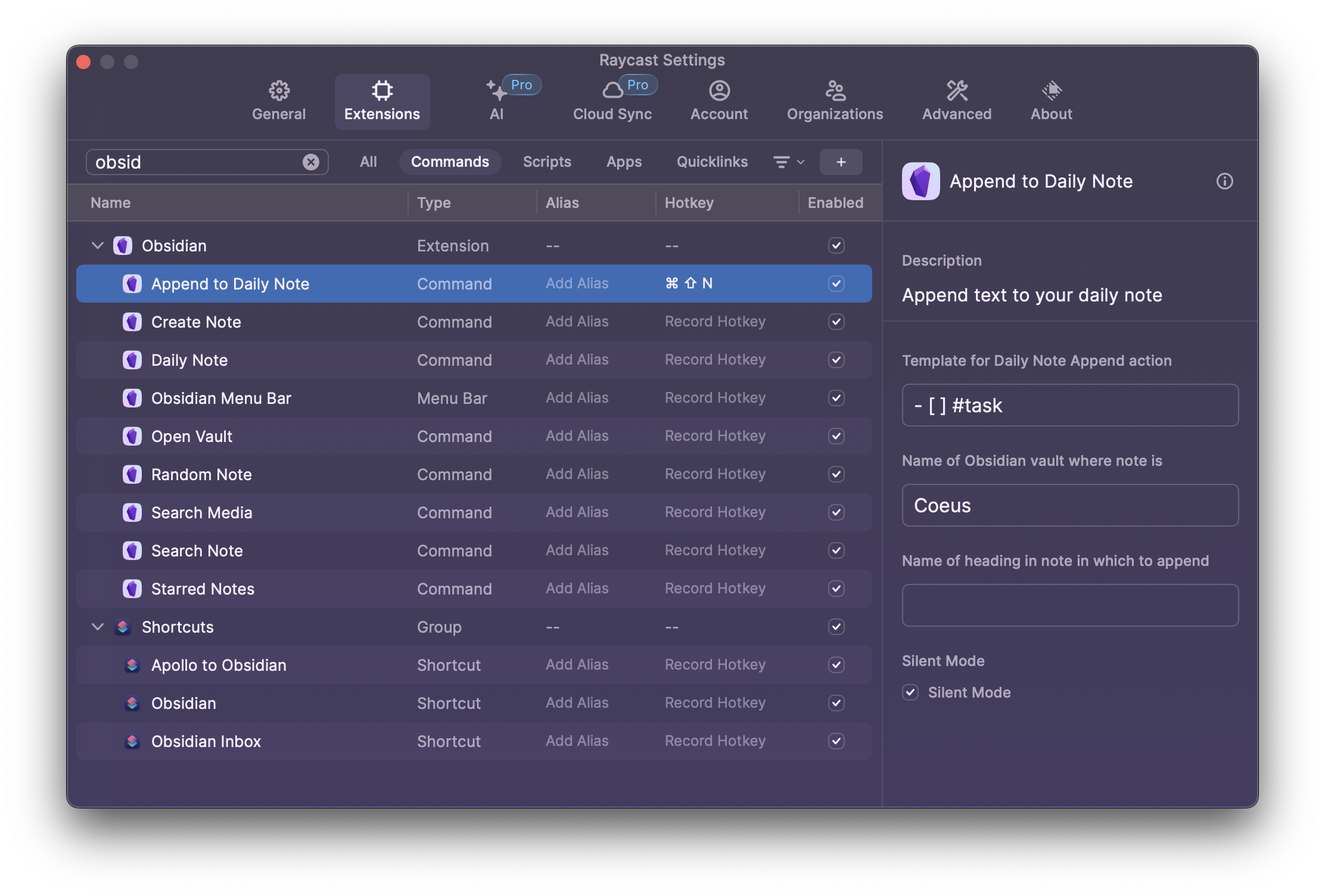The height and width of the screenshot is (896, 1325).
Task: Add Alias for Create Note
Action: 577,322
